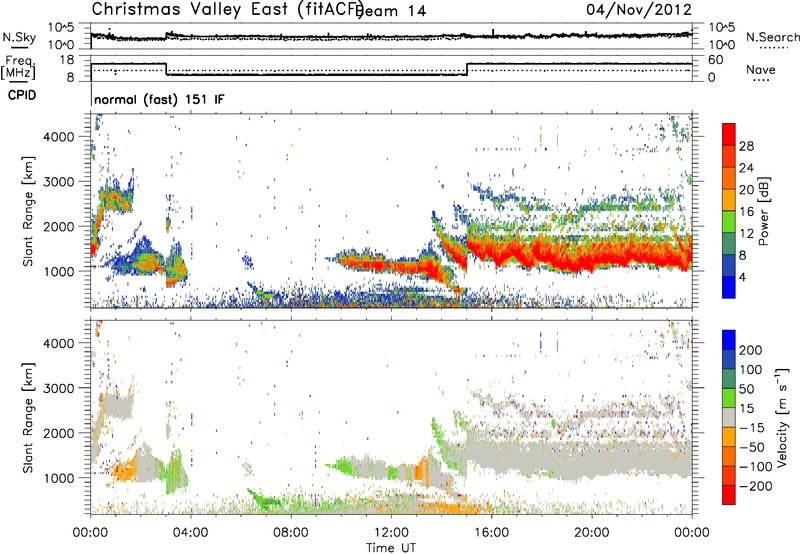
Task: Click the '-50' tick on the Velocity colorbar
Action: click(x=752, y=447)
